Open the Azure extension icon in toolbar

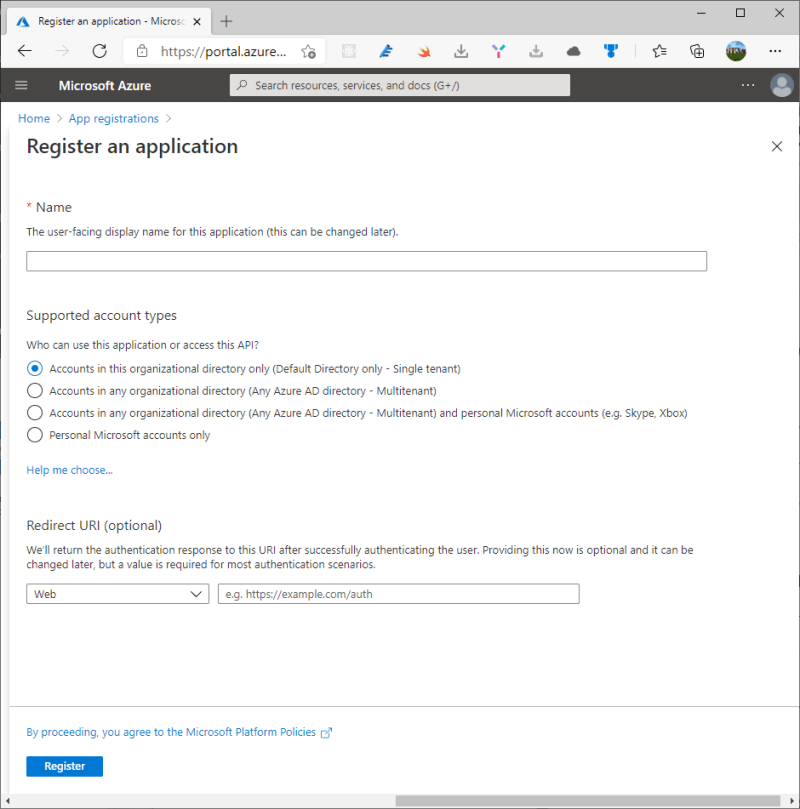point(386,51)
